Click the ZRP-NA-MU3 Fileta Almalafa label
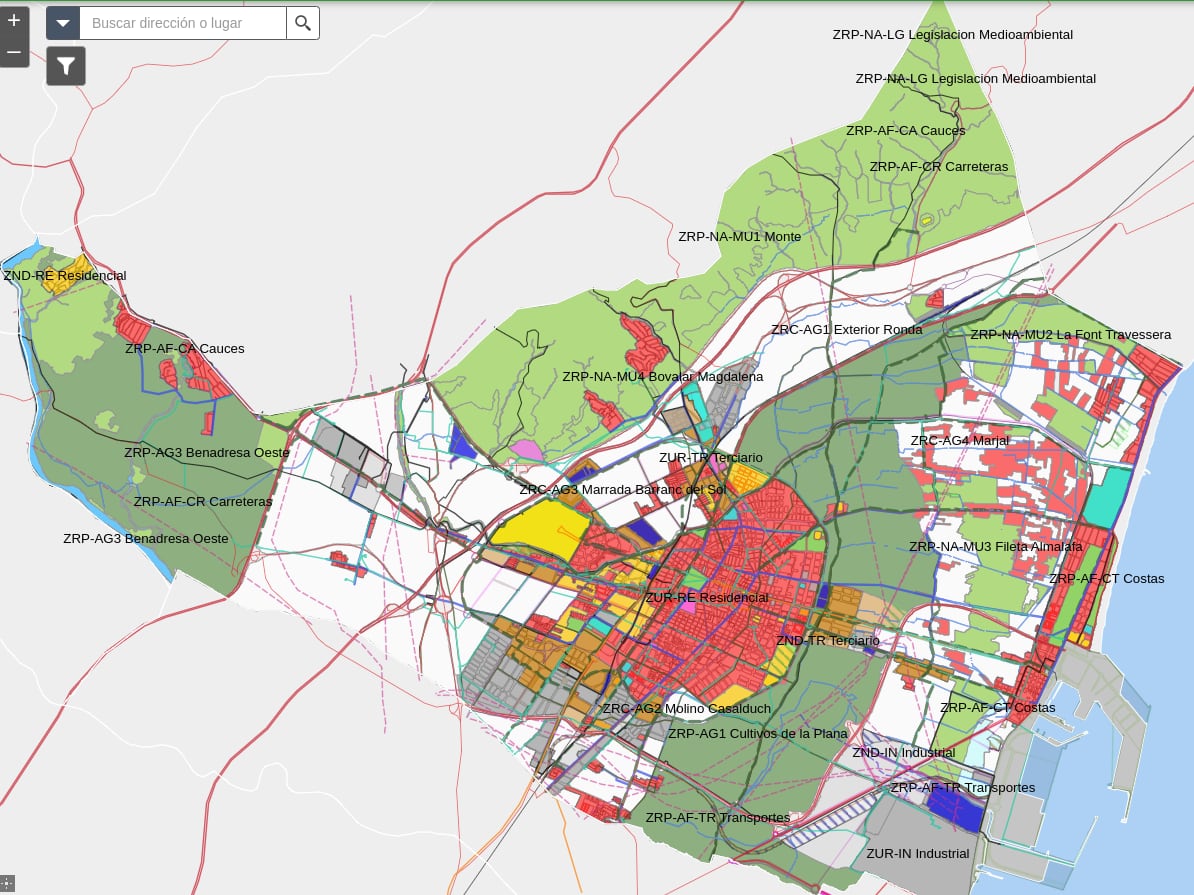 tap(995, 547)
